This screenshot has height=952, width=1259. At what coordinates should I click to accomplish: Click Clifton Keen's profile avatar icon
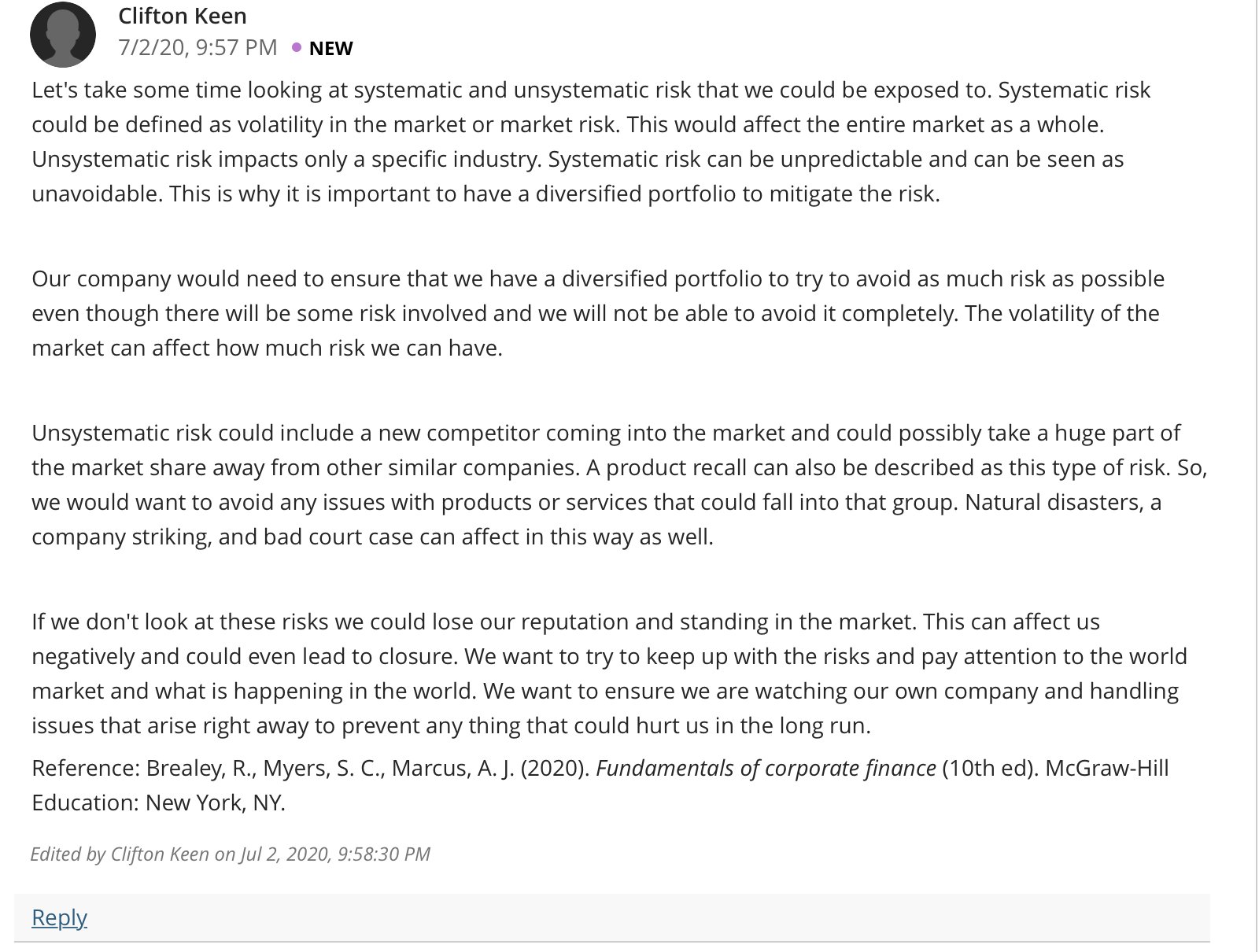63,35
